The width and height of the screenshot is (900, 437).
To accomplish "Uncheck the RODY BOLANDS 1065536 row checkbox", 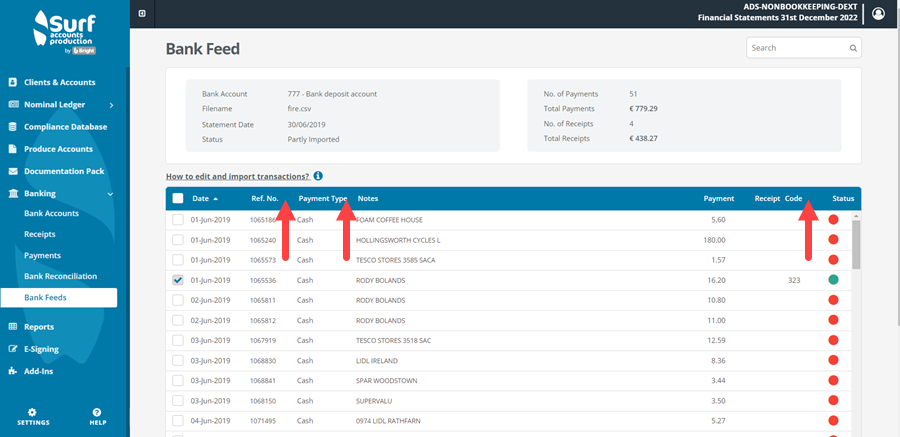I will tap(178, 280).
